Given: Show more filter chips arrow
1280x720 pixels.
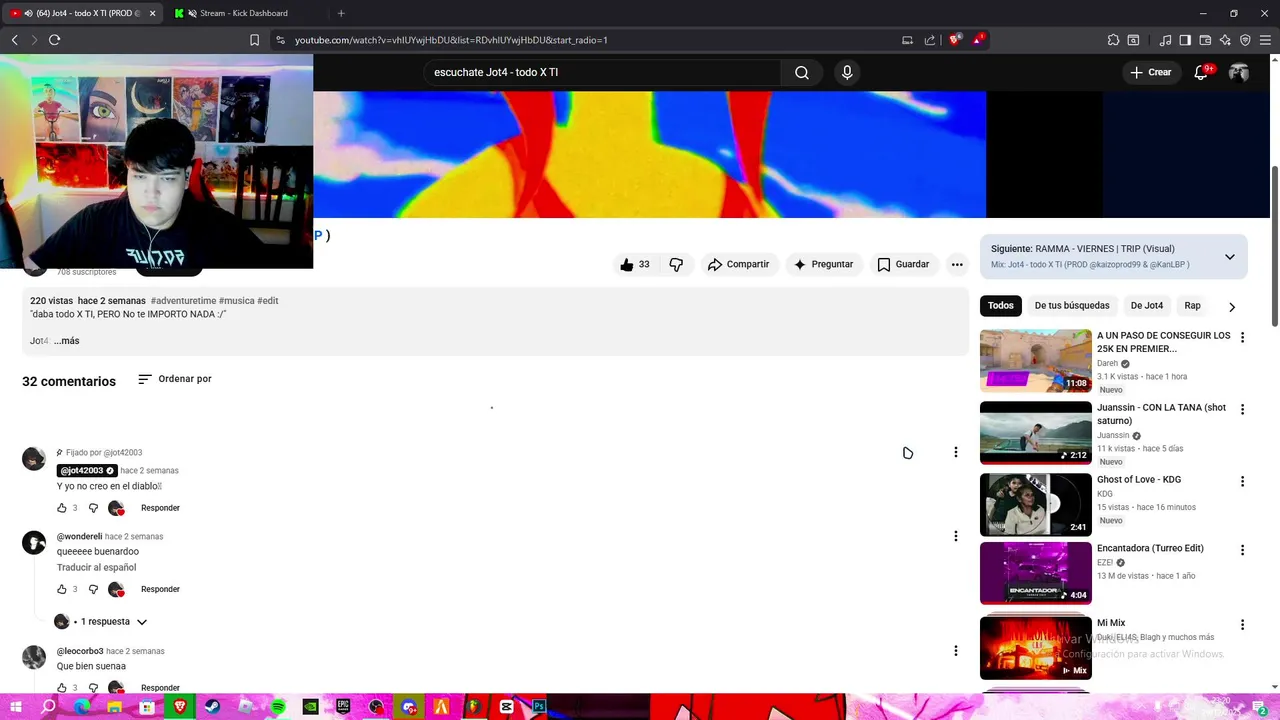Looking at the screenshot, I should (x=1231, y=307).
